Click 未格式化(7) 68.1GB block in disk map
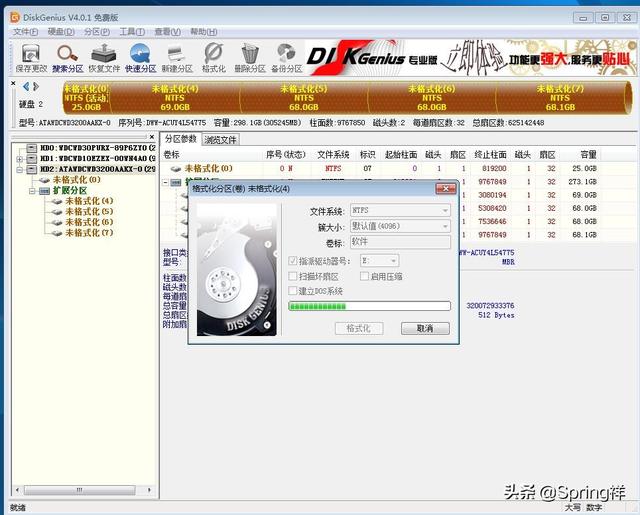640x515 pixels. [x=560, y=98]
